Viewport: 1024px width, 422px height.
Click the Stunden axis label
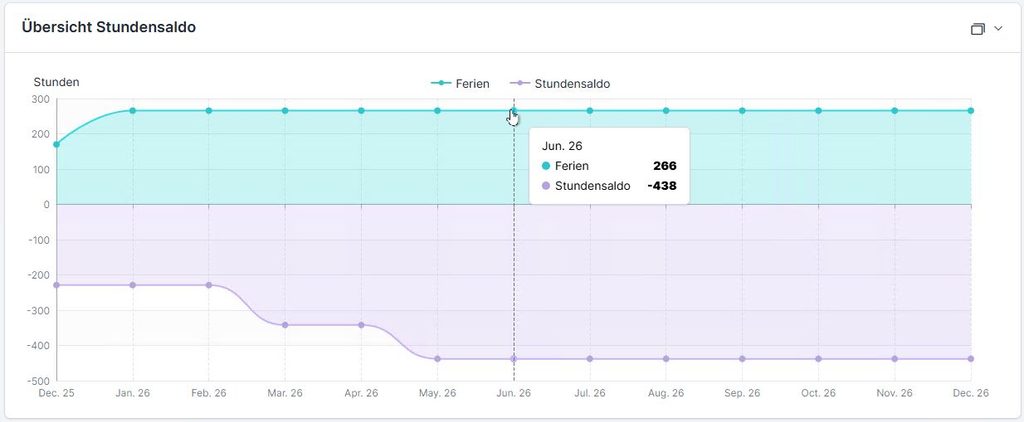57,82
